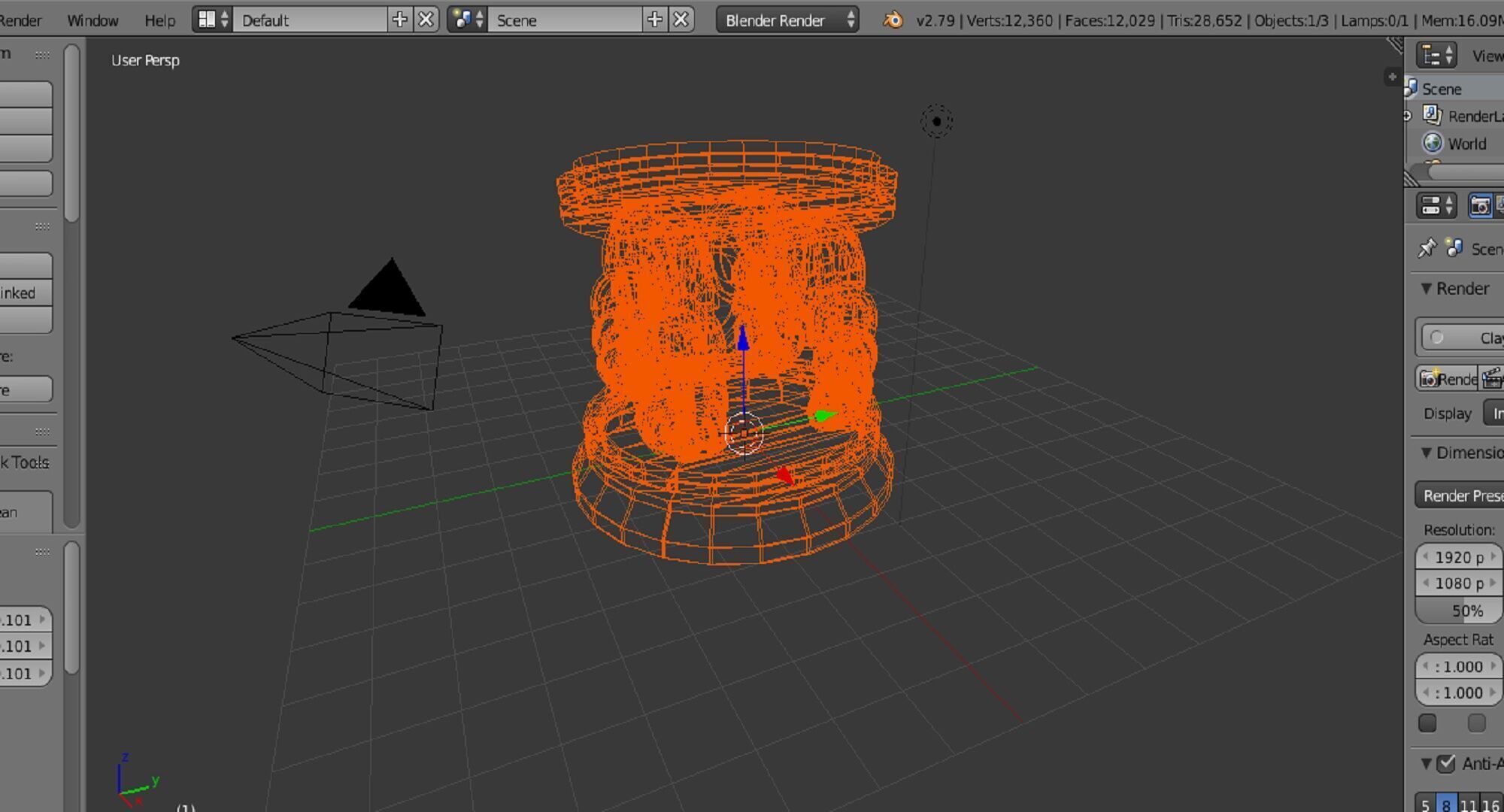This screenshot has height=812, width=1504.
Task: Click the Render button in properties
Action: [x=1448, y=379]
